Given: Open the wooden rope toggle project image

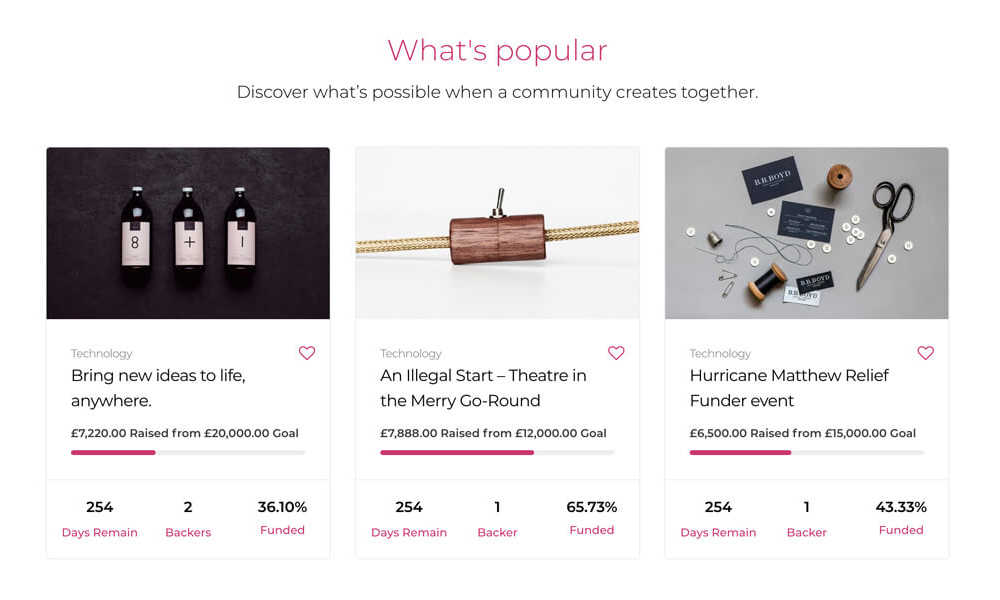Looking at the screenshot, I should coord(497,233).
